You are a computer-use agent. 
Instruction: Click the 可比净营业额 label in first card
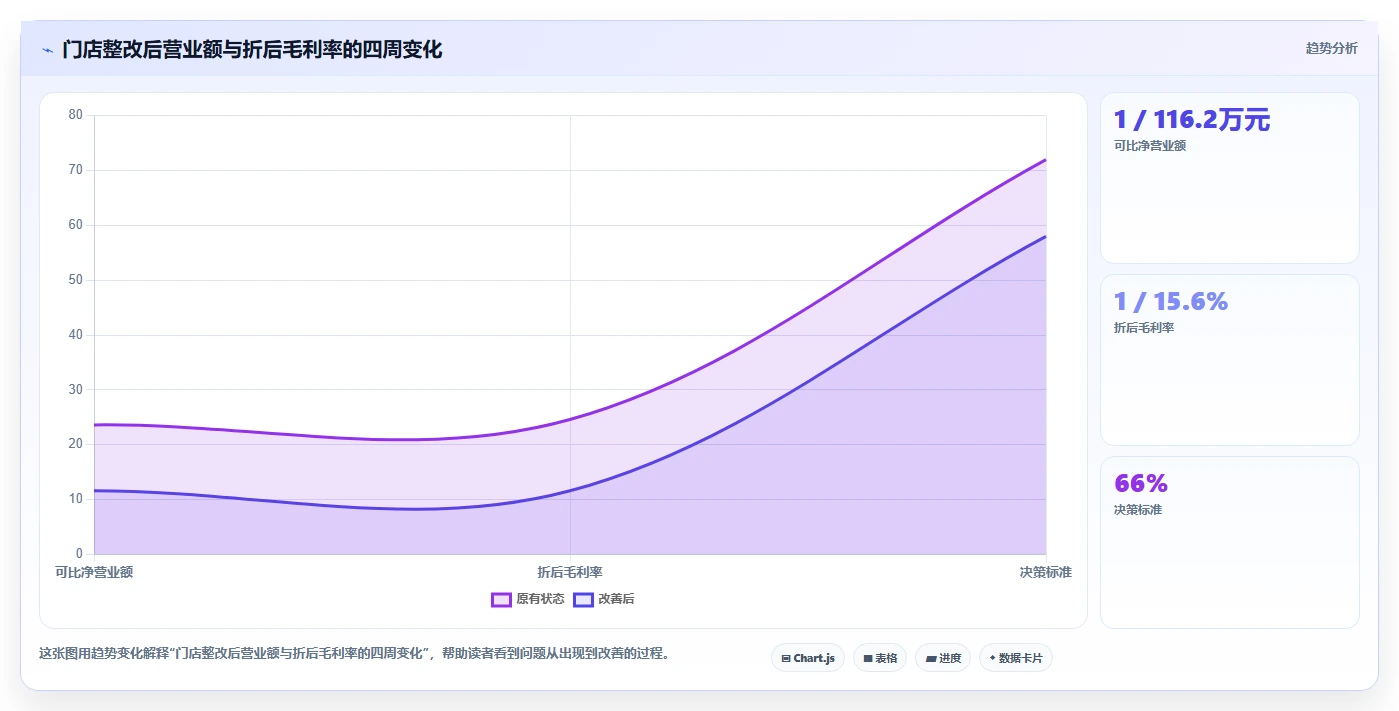[1150, 146]
